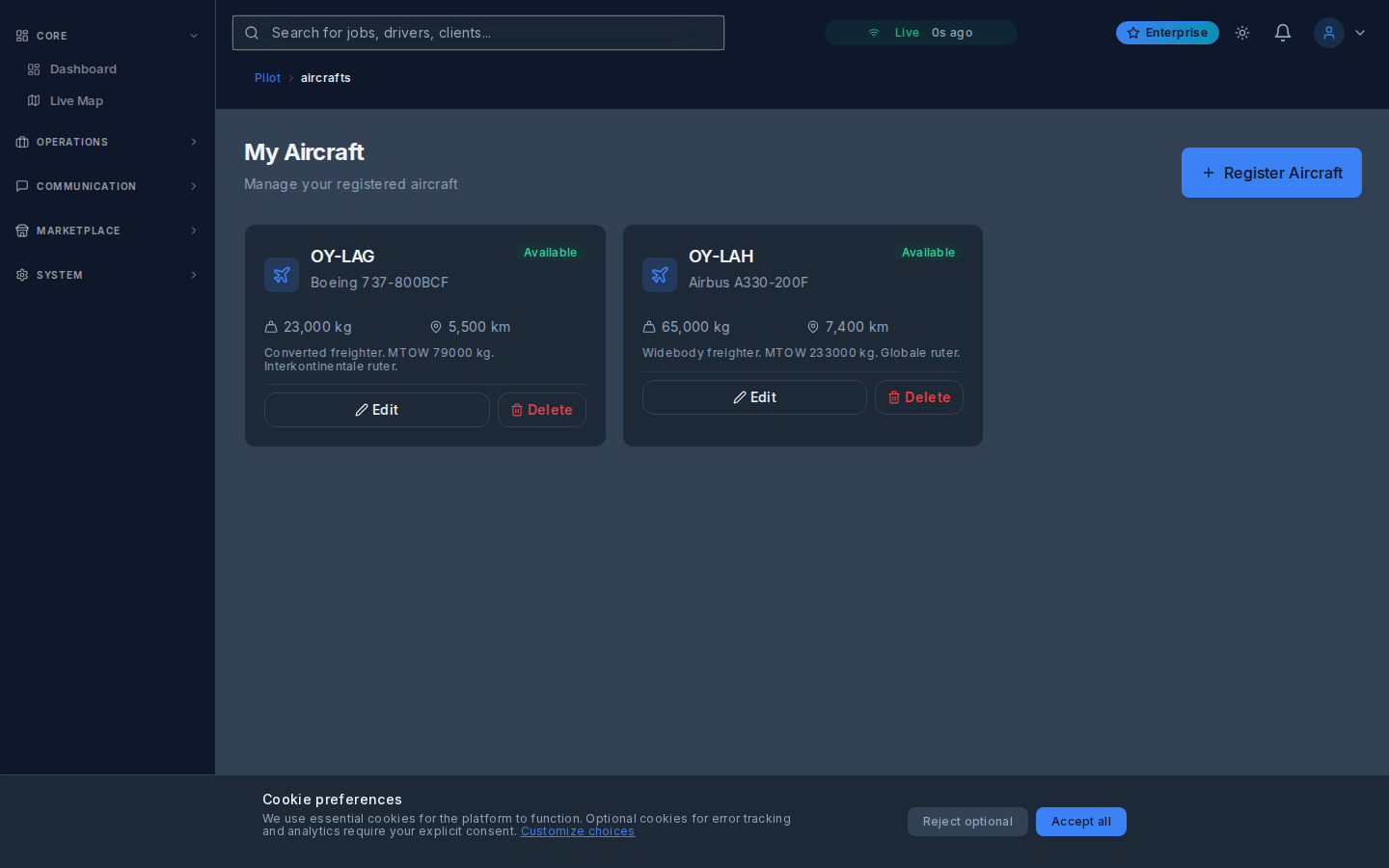Open the Customize choices cookie link
Screen dimensions: 1389x868
click(x=577, y=830)
